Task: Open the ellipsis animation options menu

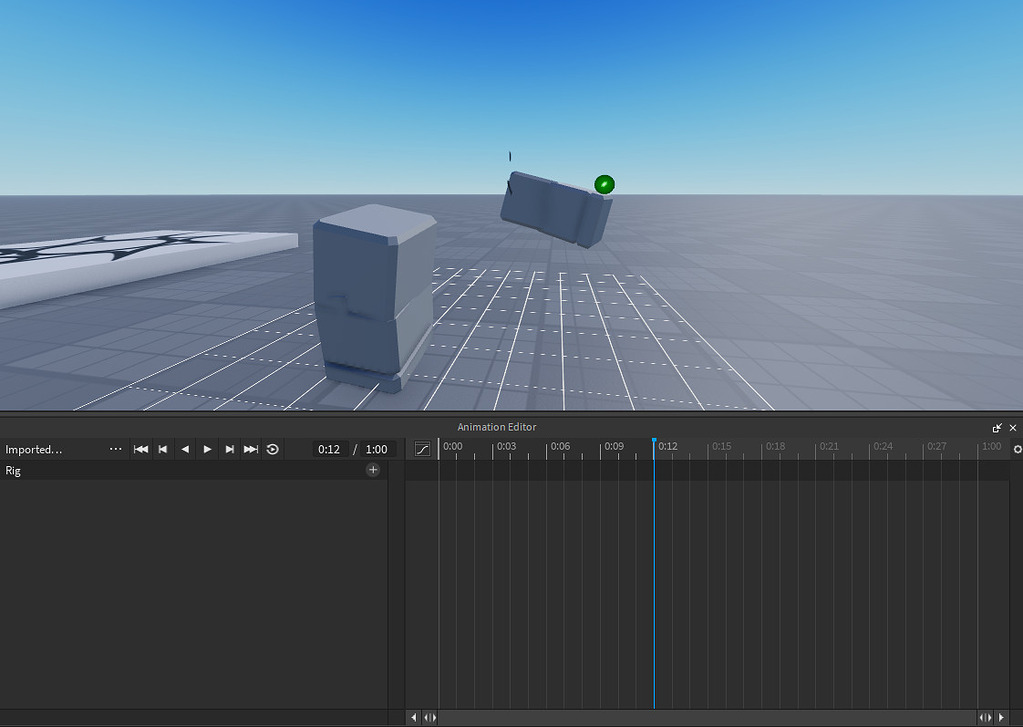Action: 116,449
